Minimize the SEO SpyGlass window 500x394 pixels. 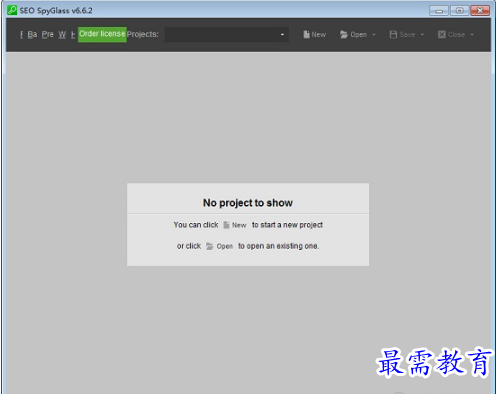(x=439, y=11)
